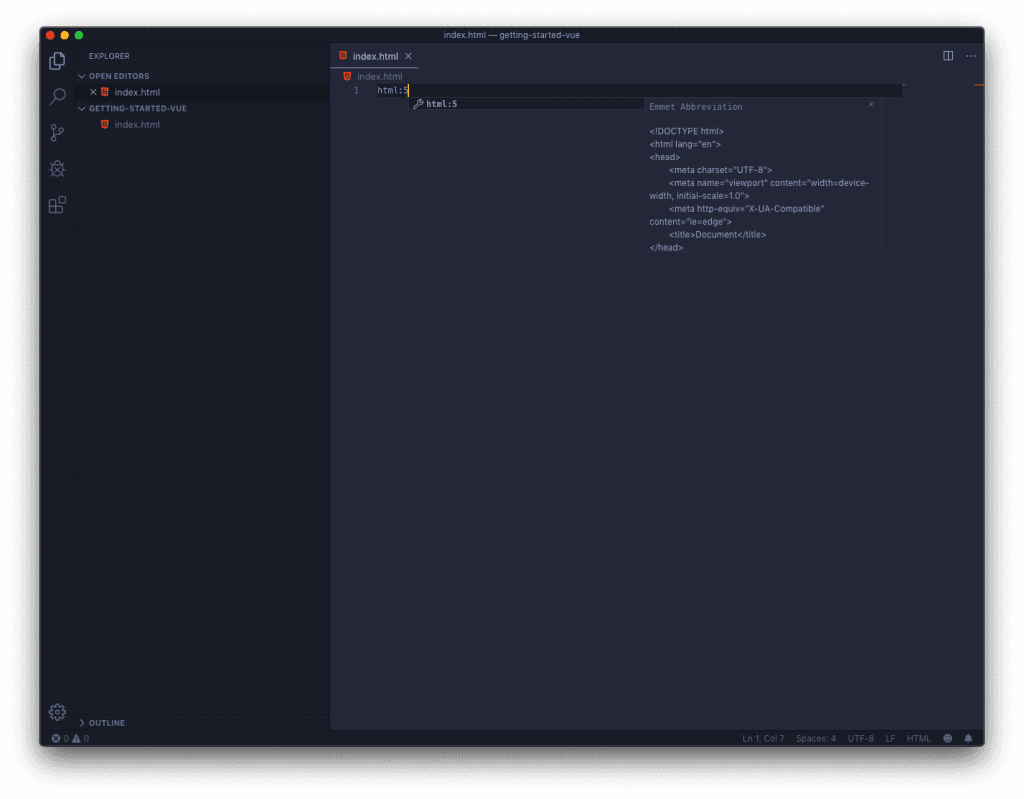Click the <html lang="en"> preview line
1024x799 pixels.
685,144
